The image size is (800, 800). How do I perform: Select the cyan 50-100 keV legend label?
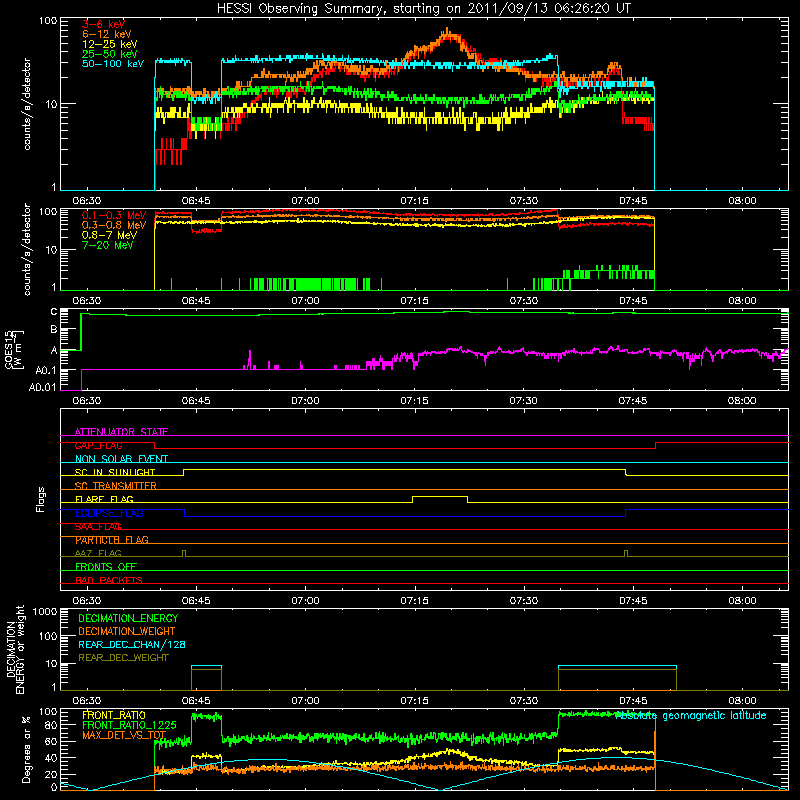click(x=113, y=63)
